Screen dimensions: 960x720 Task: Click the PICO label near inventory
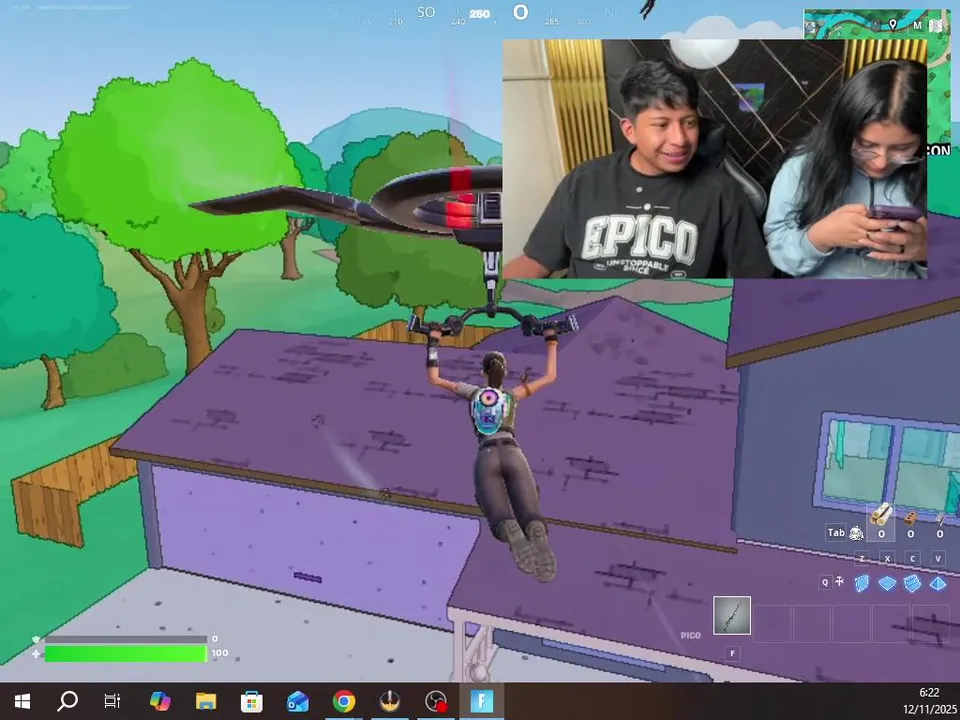tap(690, 636)
